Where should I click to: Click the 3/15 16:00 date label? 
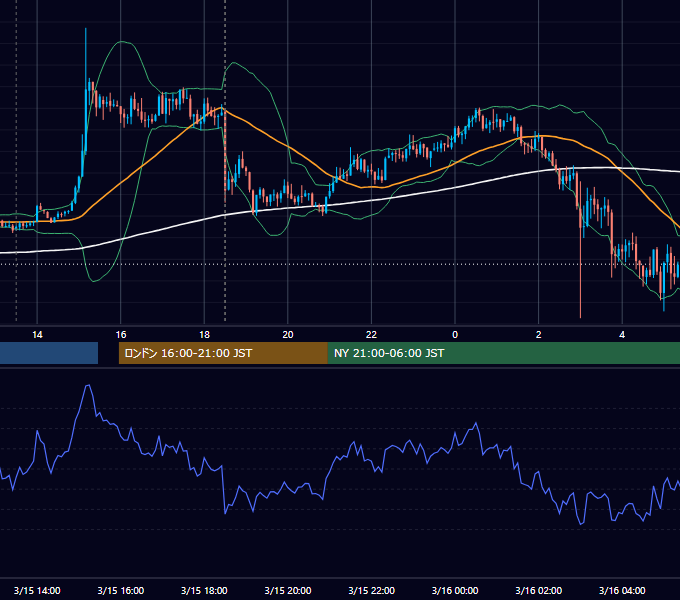click(121, 590)
